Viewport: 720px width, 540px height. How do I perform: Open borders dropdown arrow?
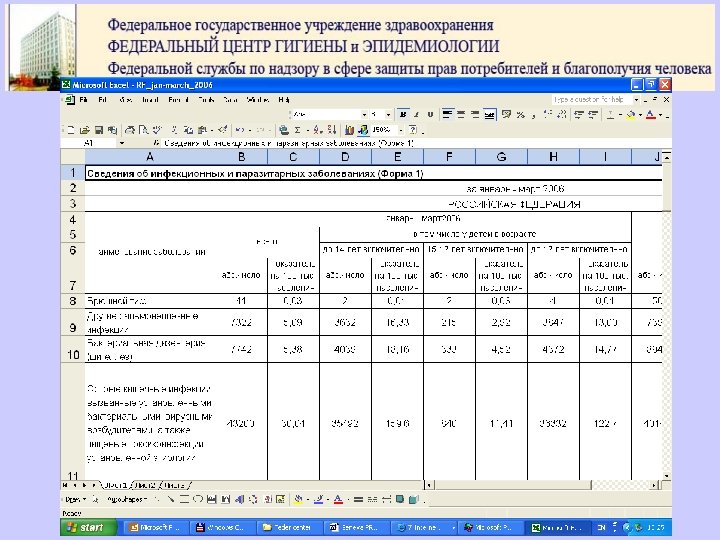[619, 114]
